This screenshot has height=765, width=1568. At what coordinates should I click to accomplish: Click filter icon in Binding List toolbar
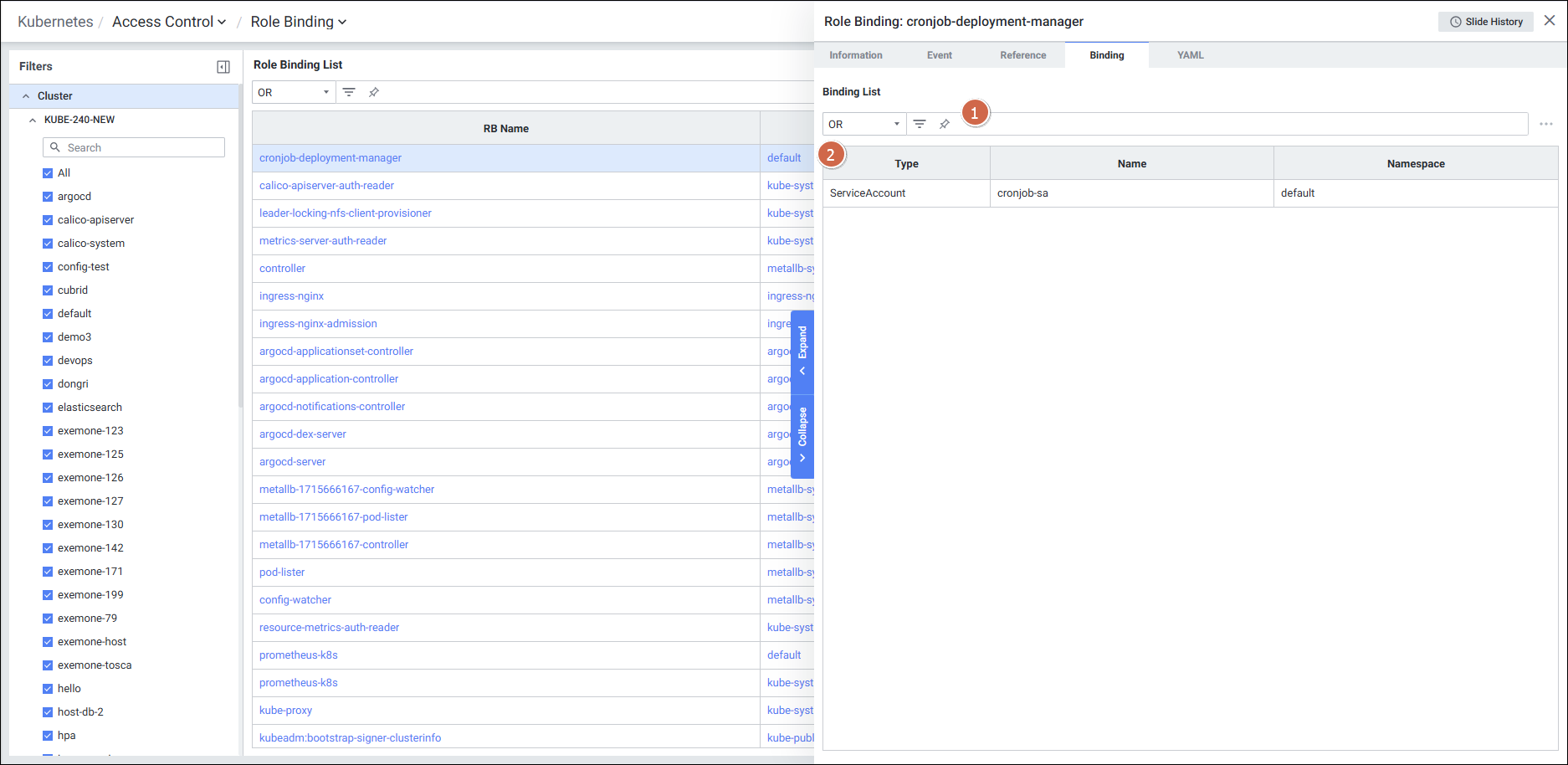[x=920, y=124]
